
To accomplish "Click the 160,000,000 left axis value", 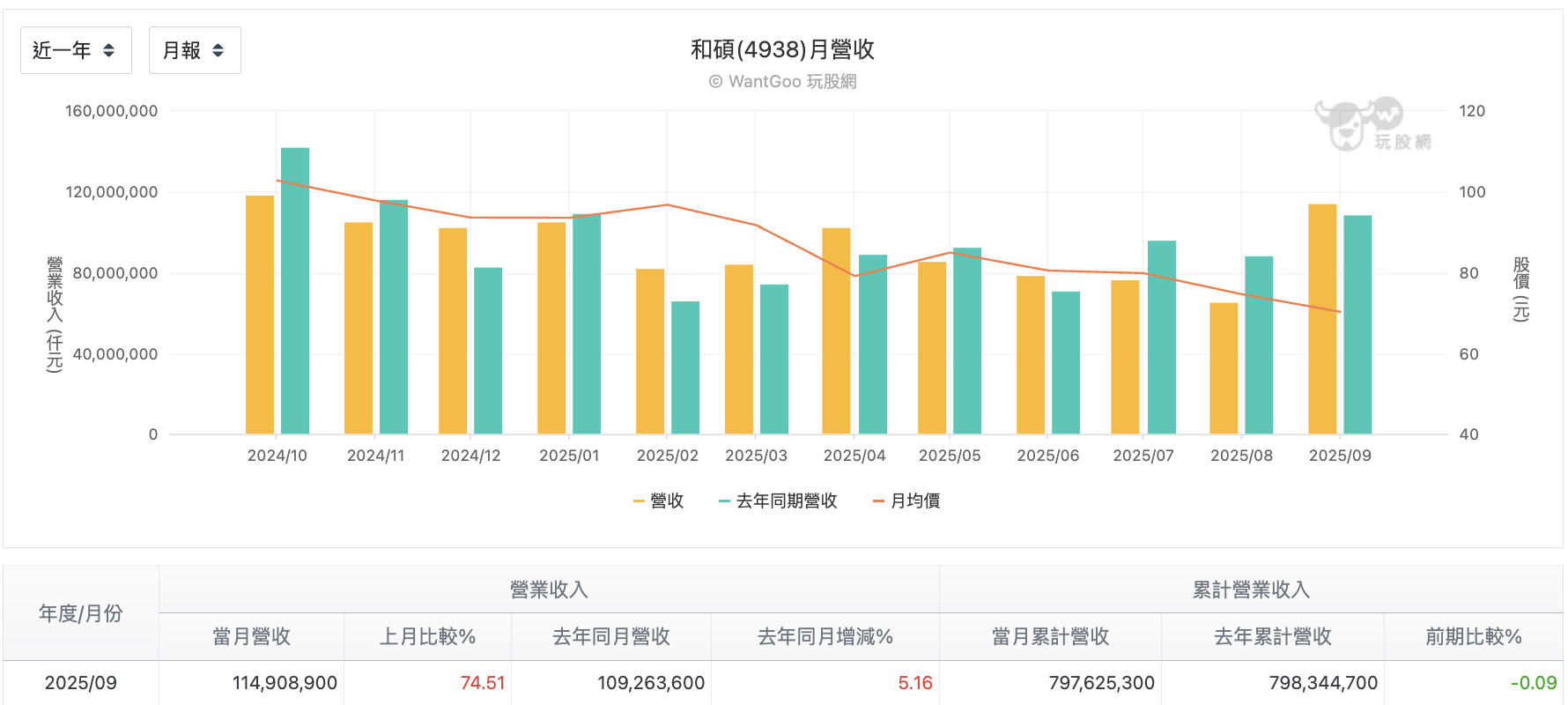I will (x=111, y=111).
